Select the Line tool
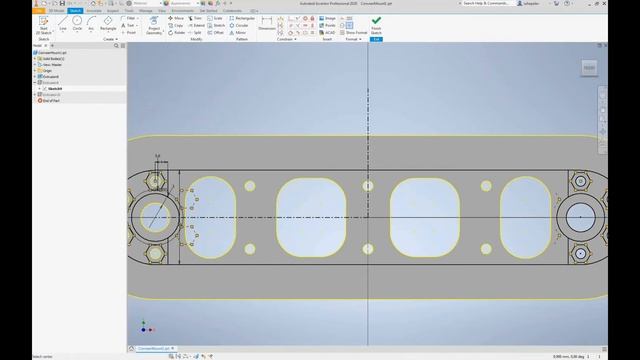640x360 pixels. point(62,24)
